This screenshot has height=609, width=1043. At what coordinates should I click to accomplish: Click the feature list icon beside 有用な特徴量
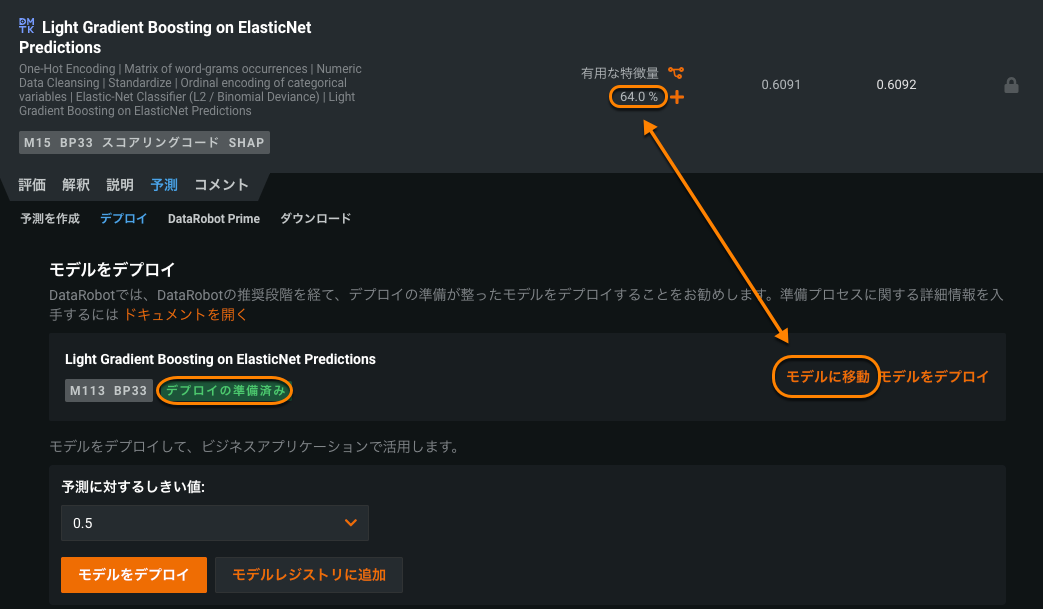click(x=677, y=73)
